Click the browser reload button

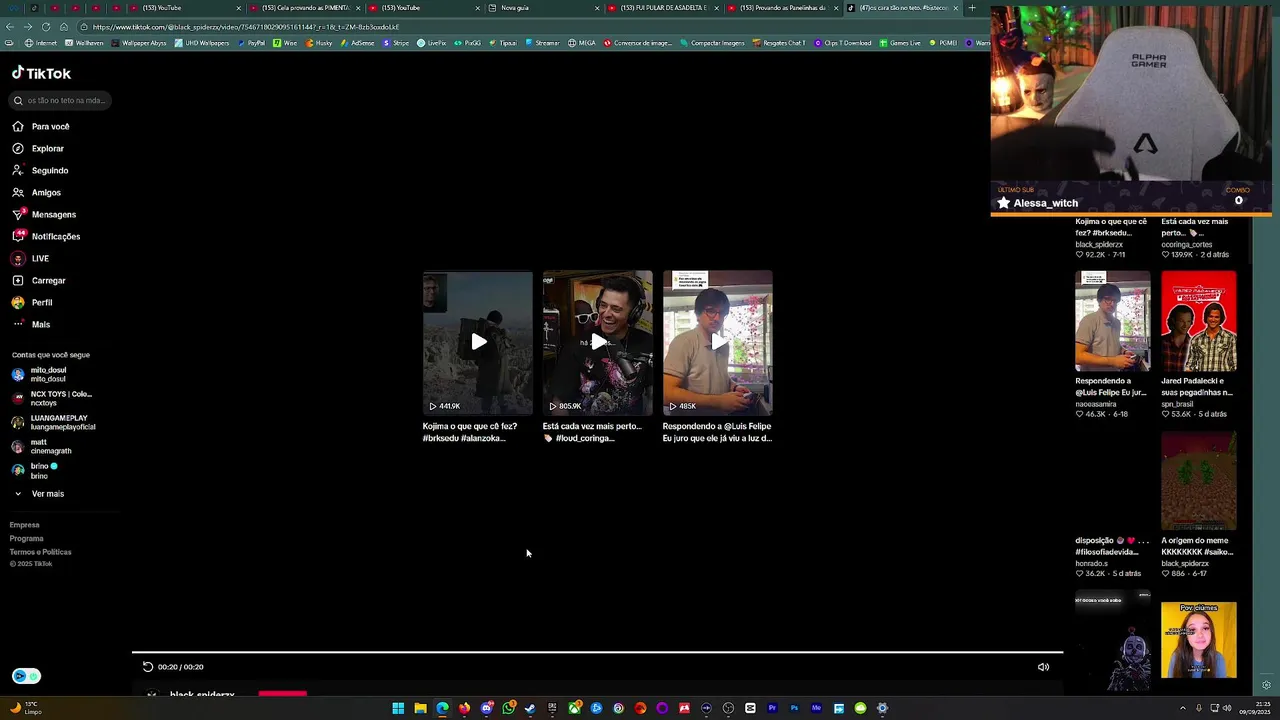coord(46,27)
